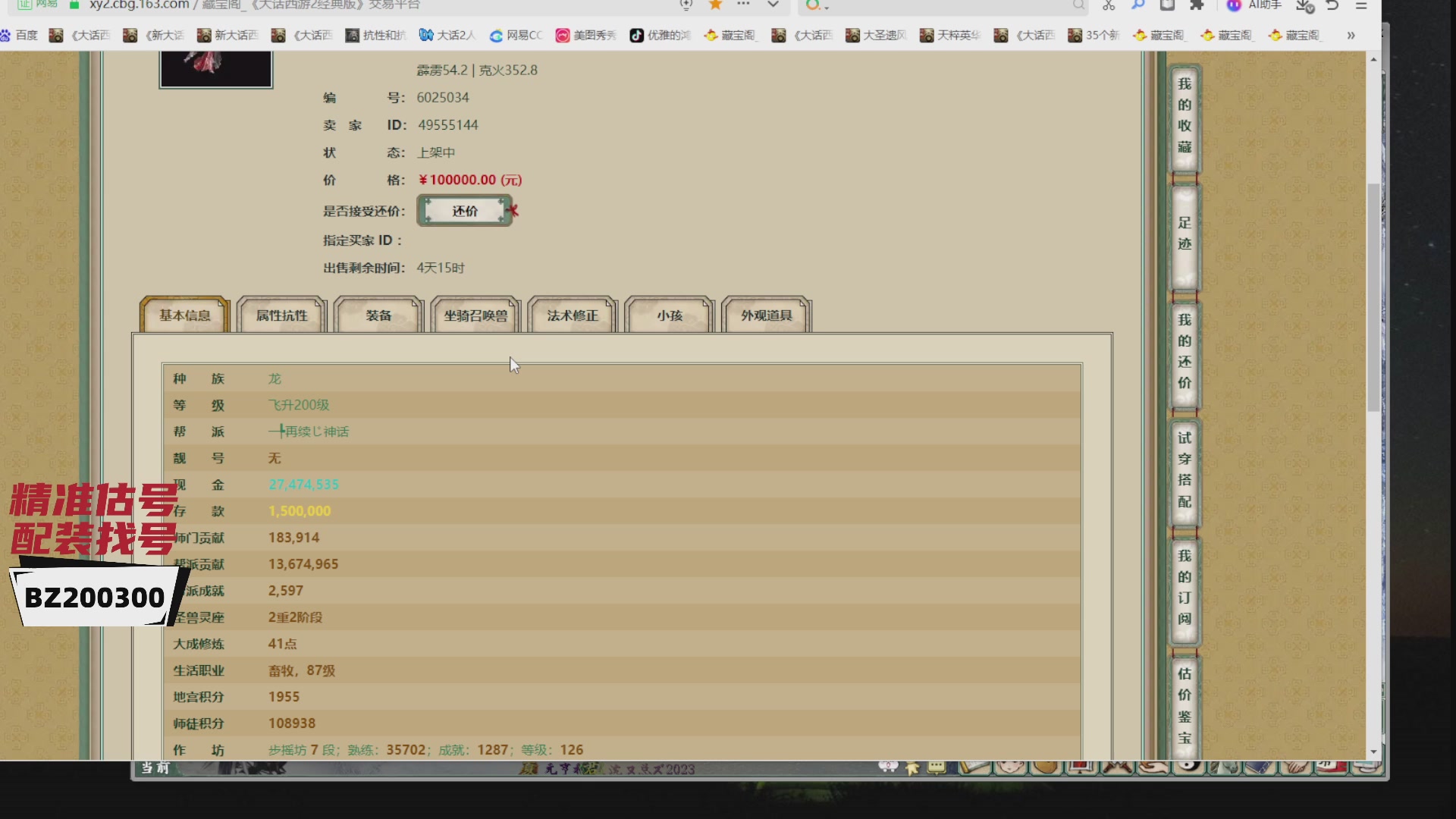Open the 网易CC bookmark
Viewport: 1456px width, 819px height.
(x=516, y=35)
